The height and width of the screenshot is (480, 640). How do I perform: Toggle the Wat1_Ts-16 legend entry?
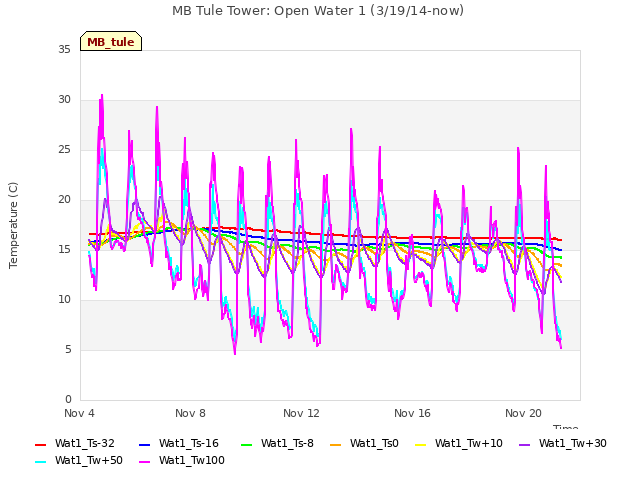point(179,444)
